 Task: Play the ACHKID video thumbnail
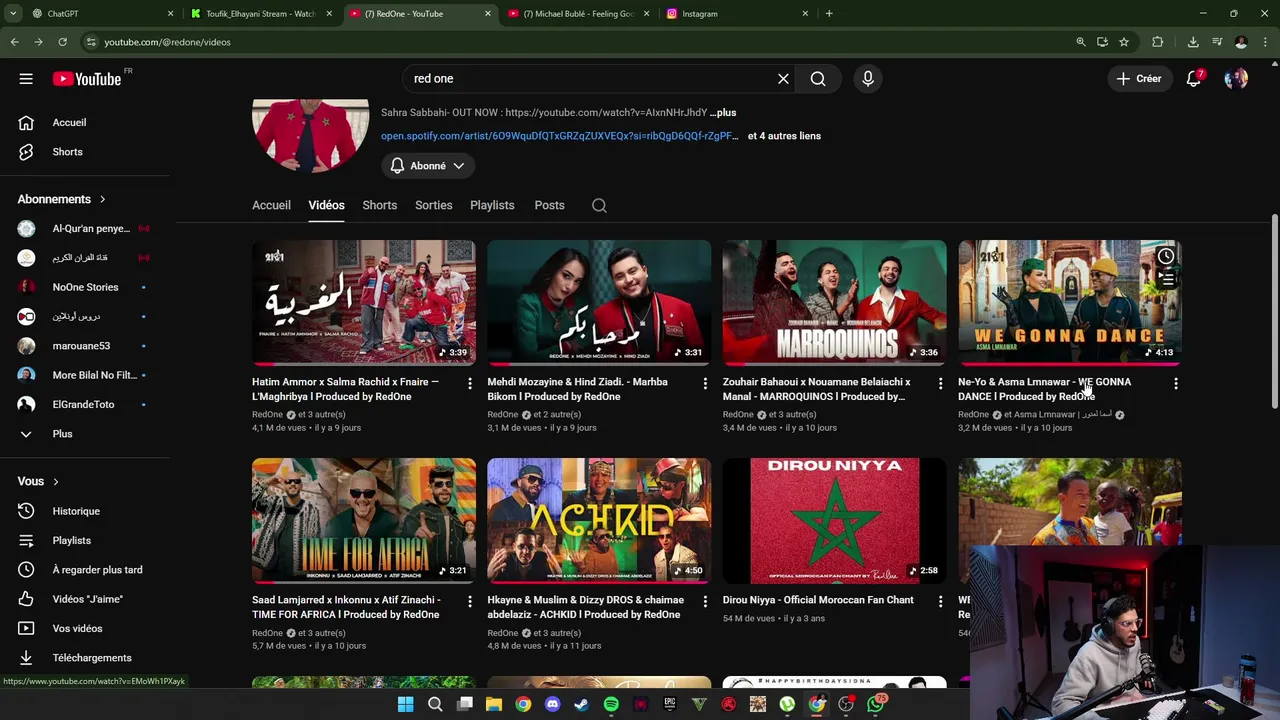click(x=599, y=521)
